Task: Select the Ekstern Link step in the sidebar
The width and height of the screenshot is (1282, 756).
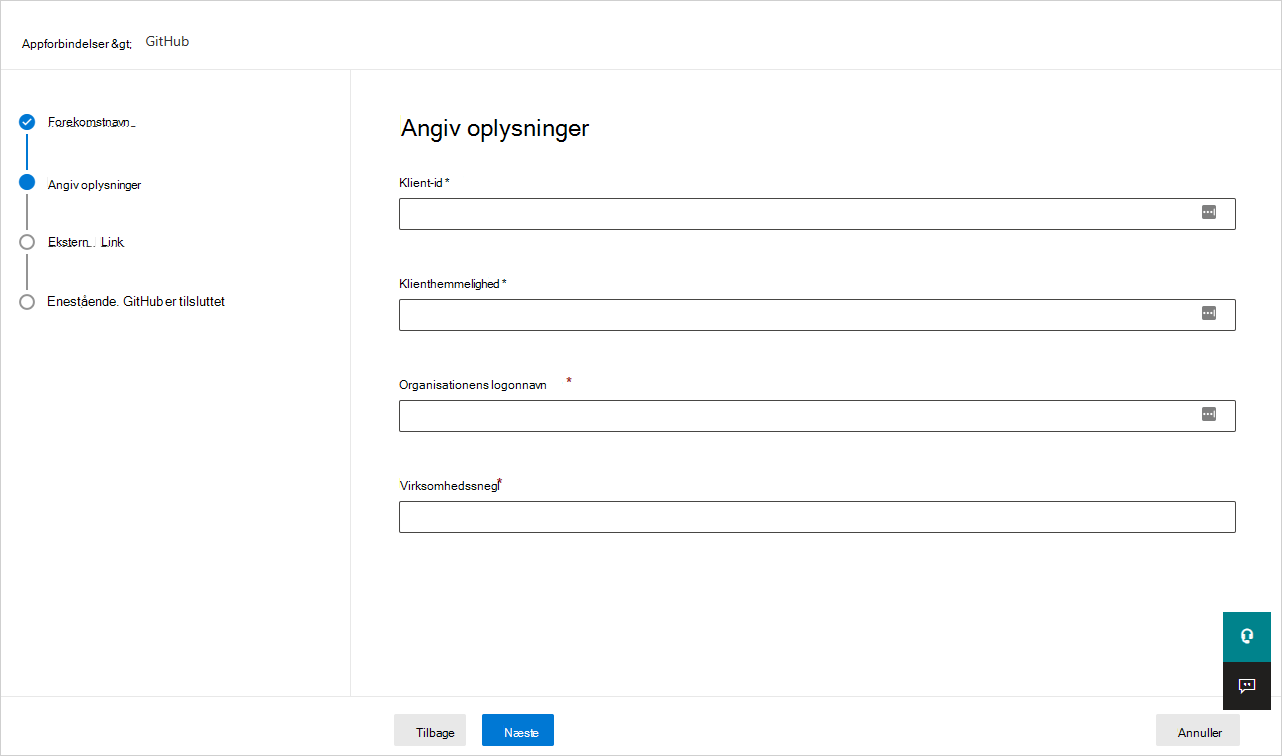Action: click(86, 242)
